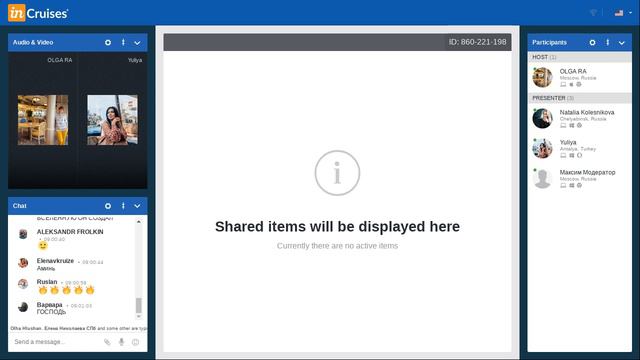Click the chat scrollbar down arrow

139,316
